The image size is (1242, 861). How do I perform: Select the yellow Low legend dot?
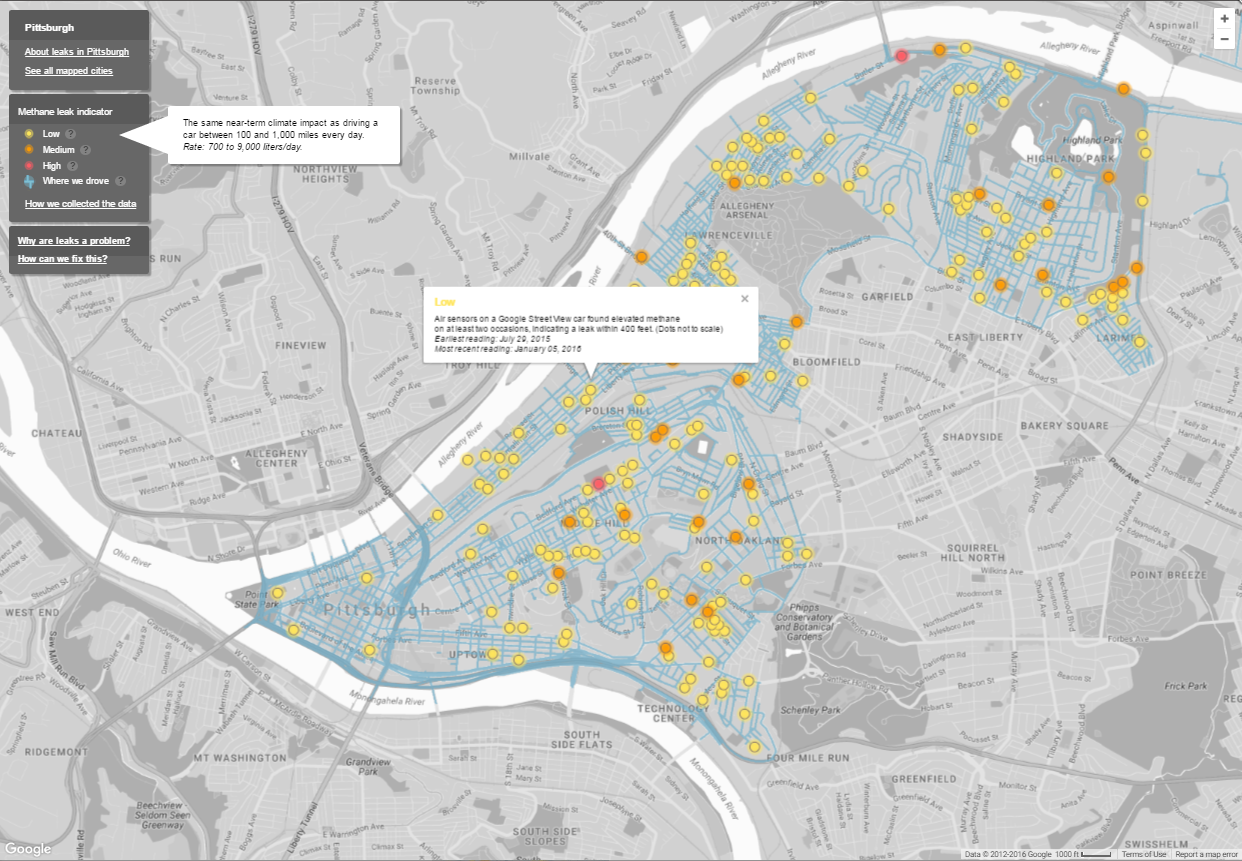[29, 134]
